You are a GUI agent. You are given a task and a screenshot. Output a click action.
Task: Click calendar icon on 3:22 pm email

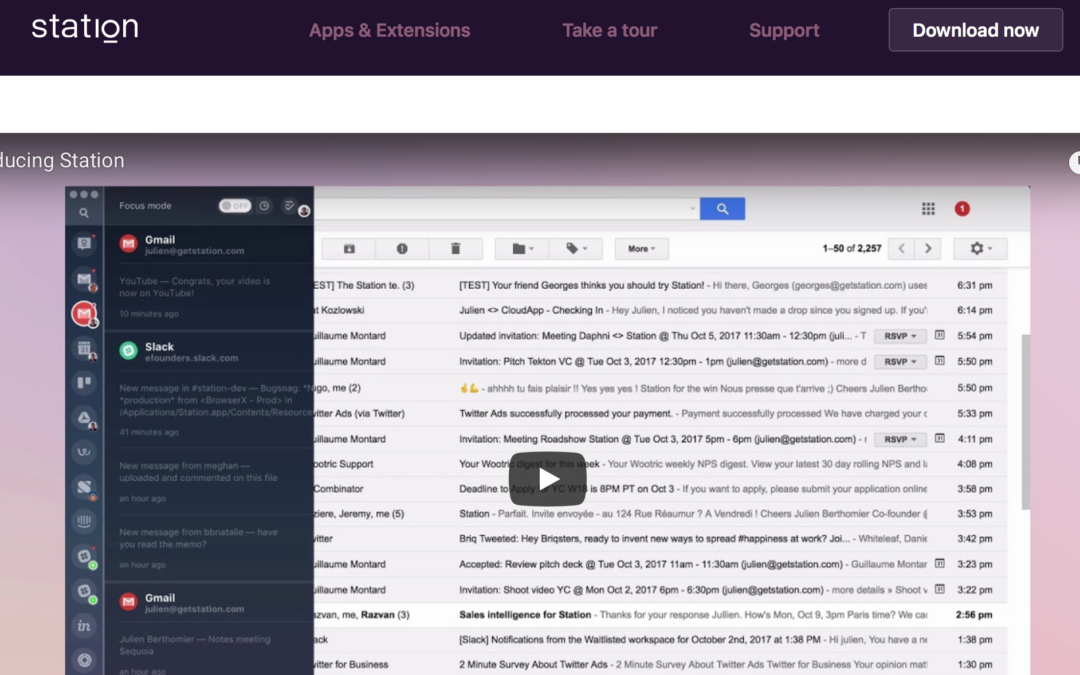939,589
